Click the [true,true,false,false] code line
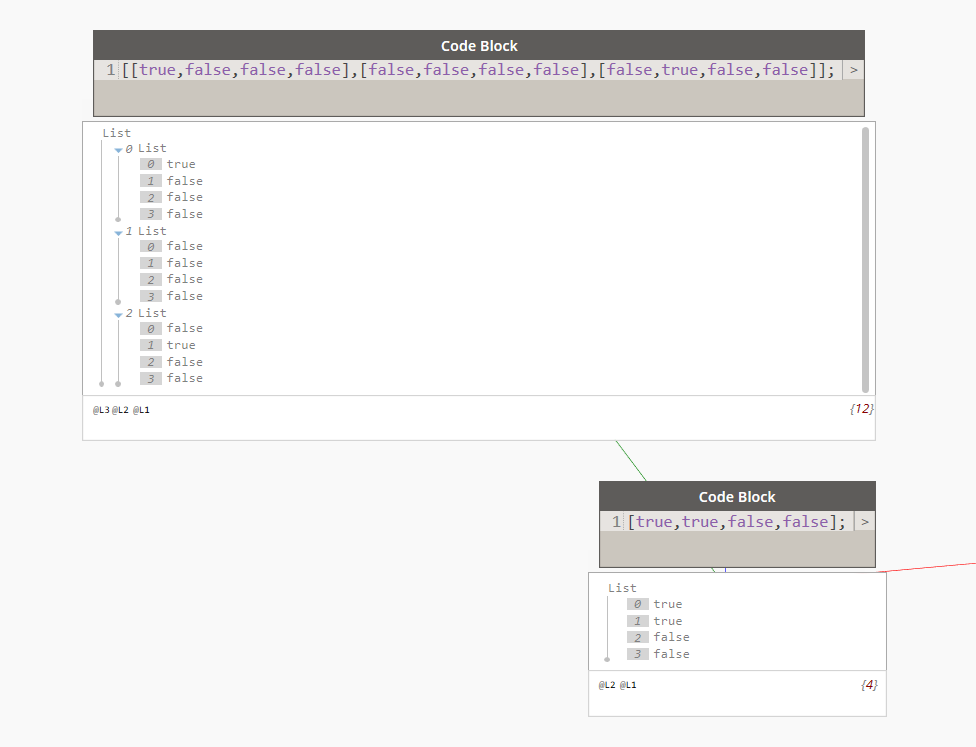Screen dimensions: 976x747 coord(737,522)
